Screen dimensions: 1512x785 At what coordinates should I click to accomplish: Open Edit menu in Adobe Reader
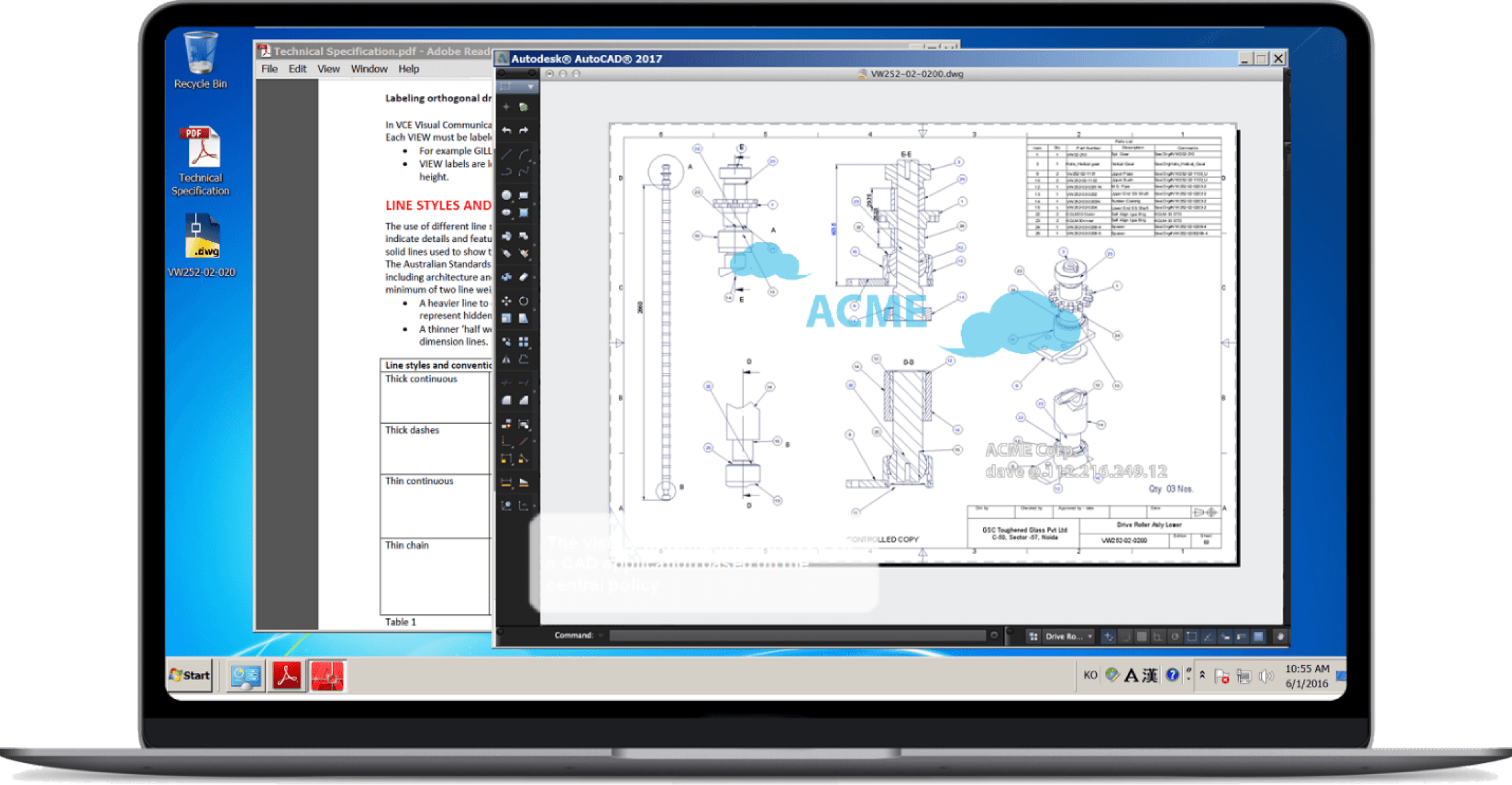click(x=297, y=69)
